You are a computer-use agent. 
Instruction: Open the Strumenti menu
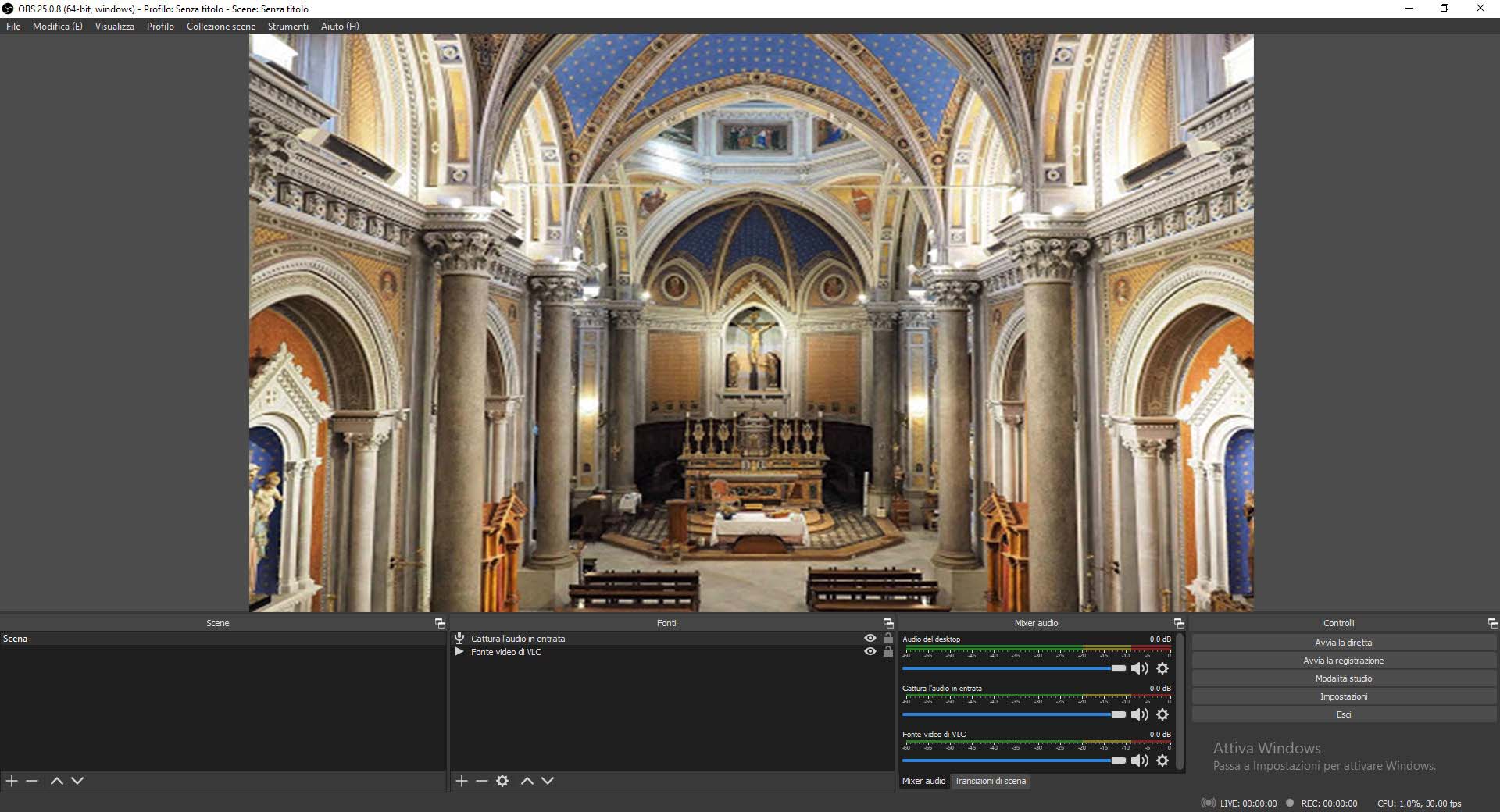pyautogui.click(x=287, y=27)
